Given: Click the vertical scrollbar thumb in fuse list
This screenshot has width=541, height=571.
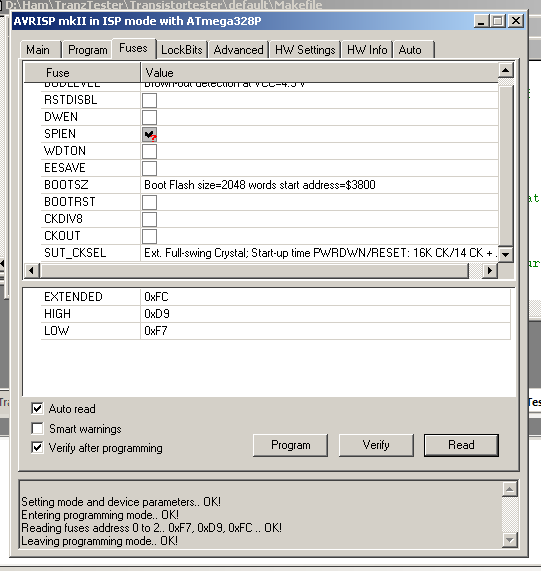Looking at the screenshot, I should pos(506,166).
